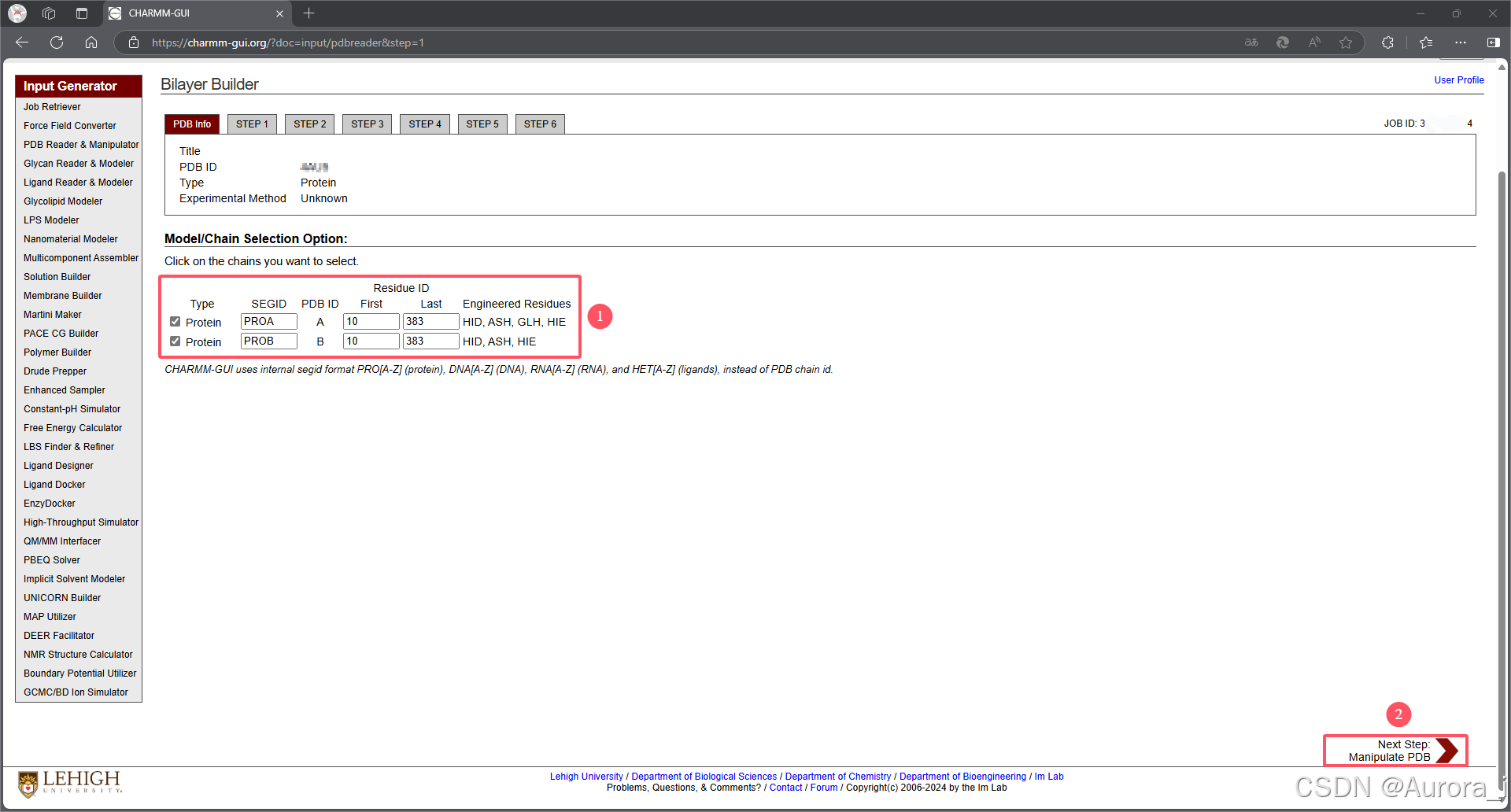1511x812 pixels.
Task: Open read aloud icon in address bar
Action: pos(1314,42)
